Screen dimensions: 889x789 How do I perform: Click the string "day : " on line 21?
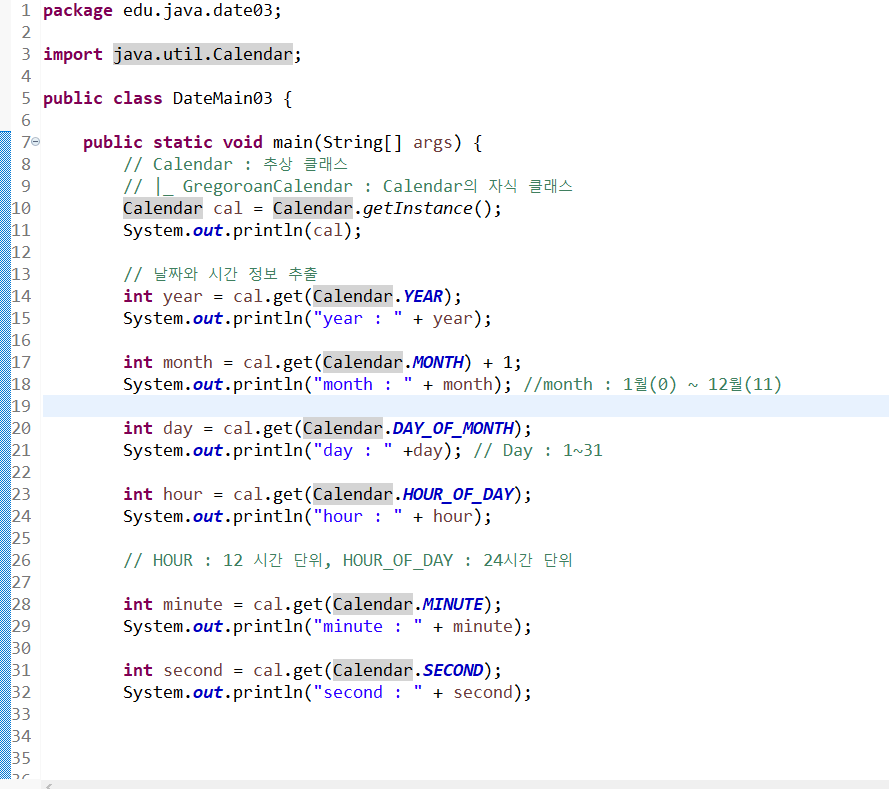pos(353,451)
